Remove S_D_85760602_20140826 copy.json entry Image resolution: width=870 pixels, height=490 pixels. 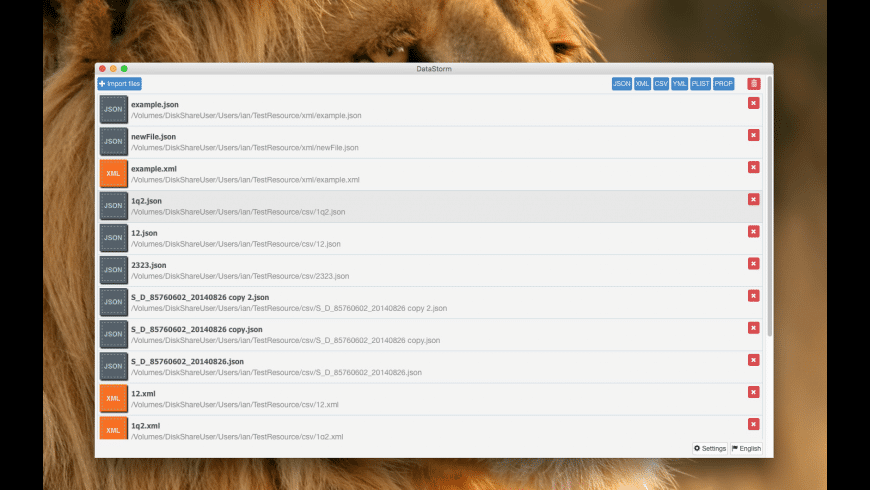pos(753,329)
